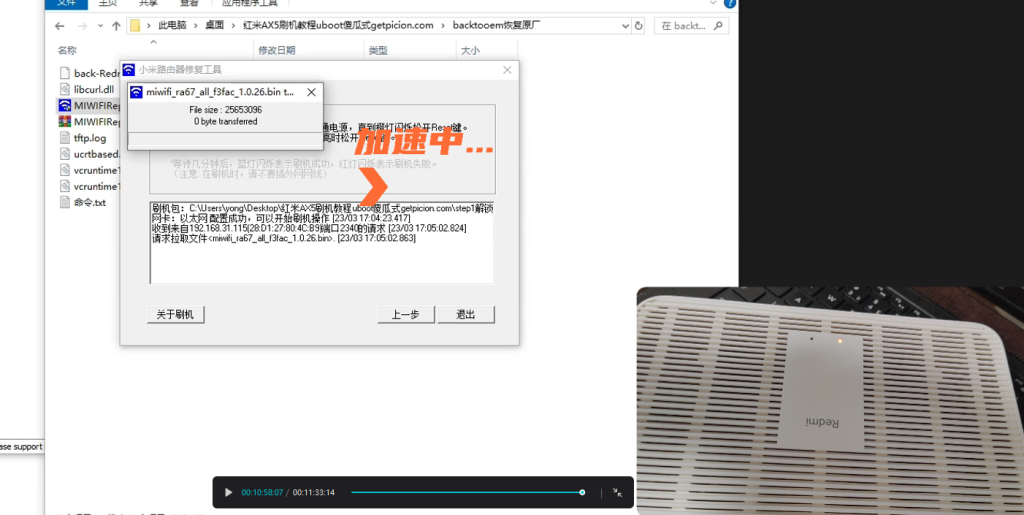Click current time 00:10:58:07
The width and height of the screenshot is (1024, 515).
pyautogui.click(x=263, y=492)
